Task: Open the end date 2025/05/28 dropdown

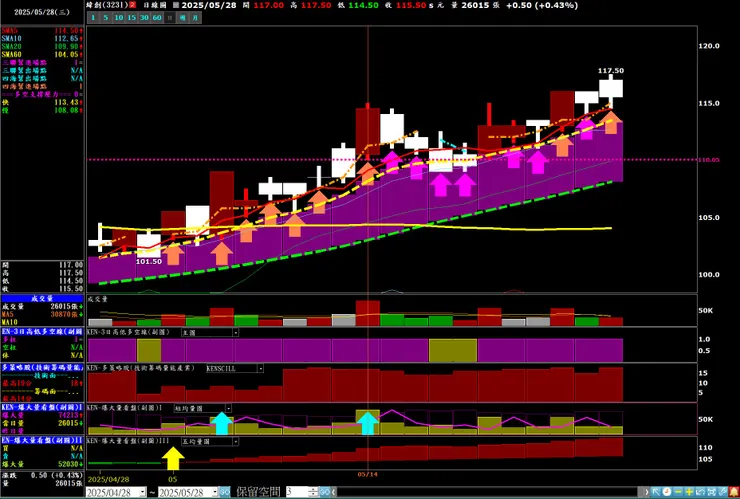Action: pos(214,492)
